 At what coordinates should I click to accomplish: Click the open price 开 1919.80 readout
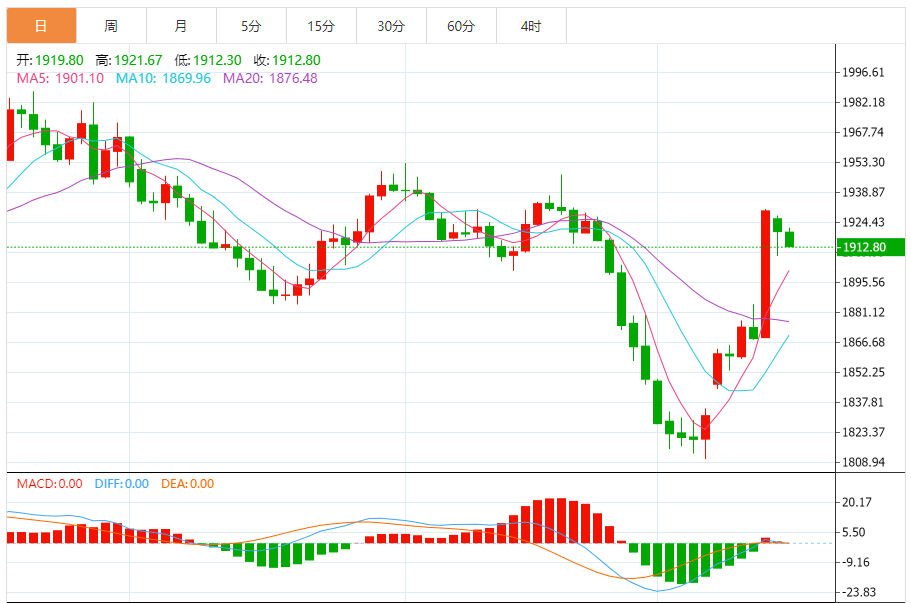[50, 60]
